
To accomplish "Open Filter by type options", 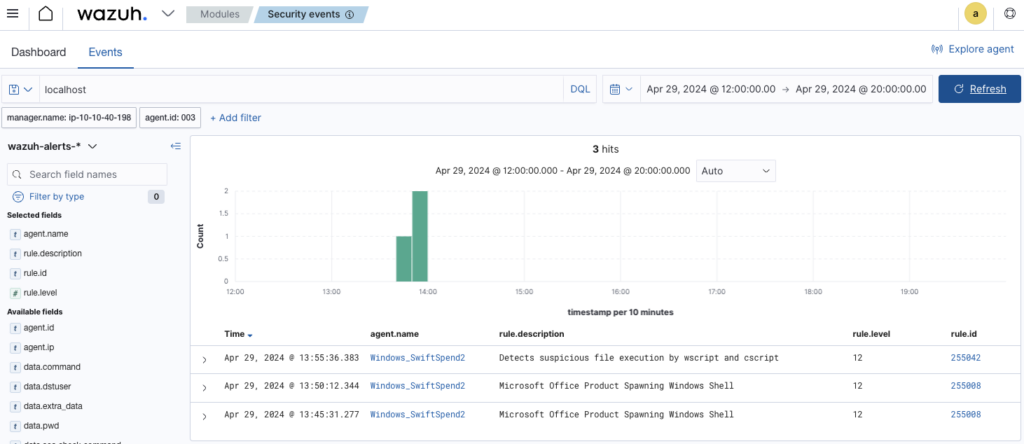I will tap(48, 197).
